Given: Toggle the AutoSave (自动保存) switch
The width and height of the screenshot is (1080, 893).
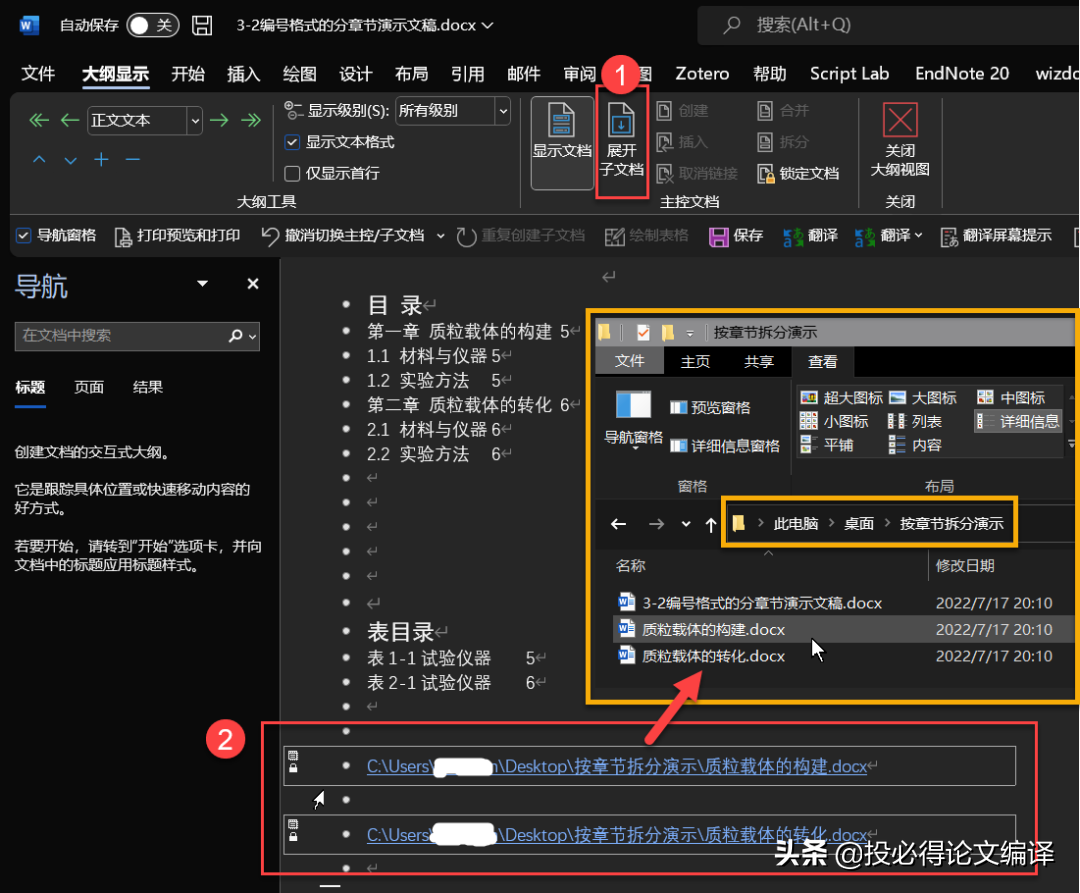Looking at the screenshot, I should pyautogui.click(x=152, y=25).
